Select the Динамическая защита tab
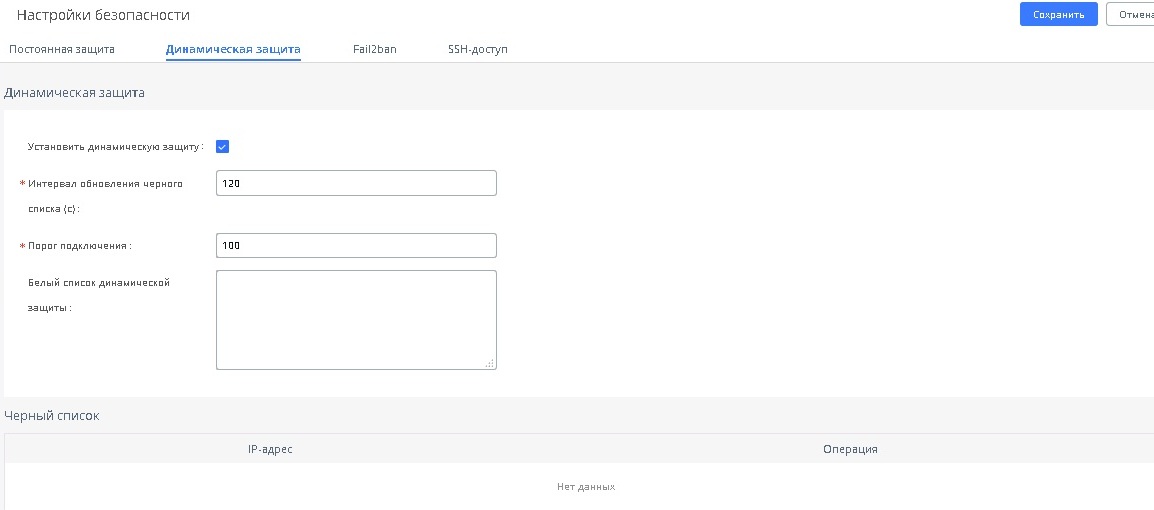Viewport: 1154px width, 510px height. coord(233,49)
